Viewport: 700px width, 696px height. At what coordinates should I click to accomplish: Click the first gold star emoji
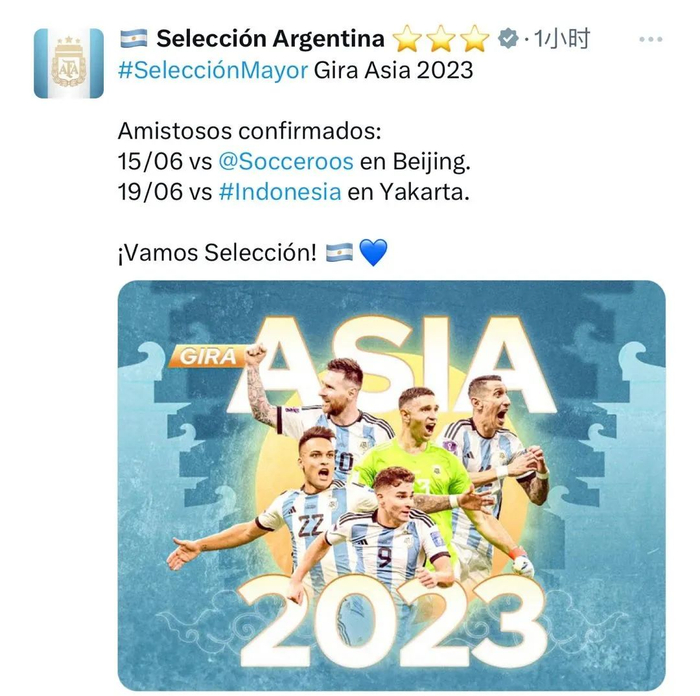(407, 38)
